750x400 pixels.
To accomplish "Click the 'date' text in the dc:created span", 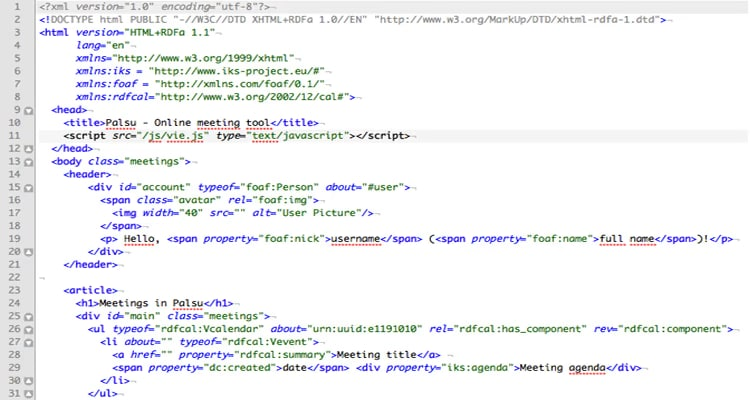I will click(x=295, y=368).
